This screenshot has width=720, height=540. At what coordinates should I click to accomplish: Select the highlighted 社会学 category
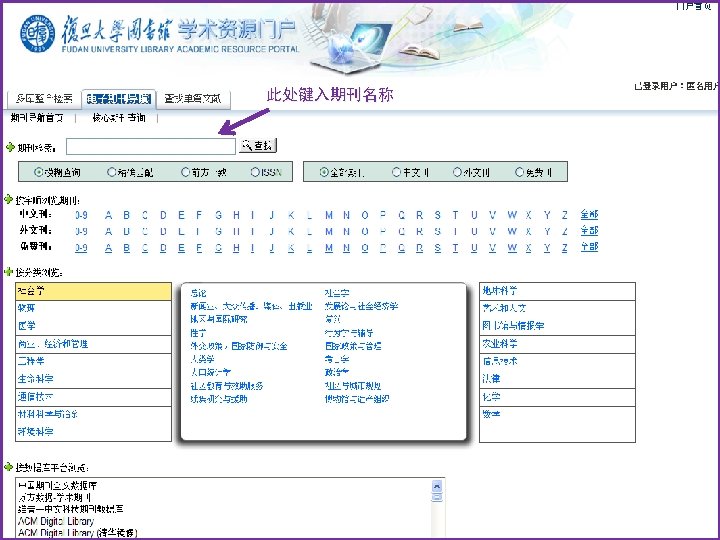coord(93,291)
